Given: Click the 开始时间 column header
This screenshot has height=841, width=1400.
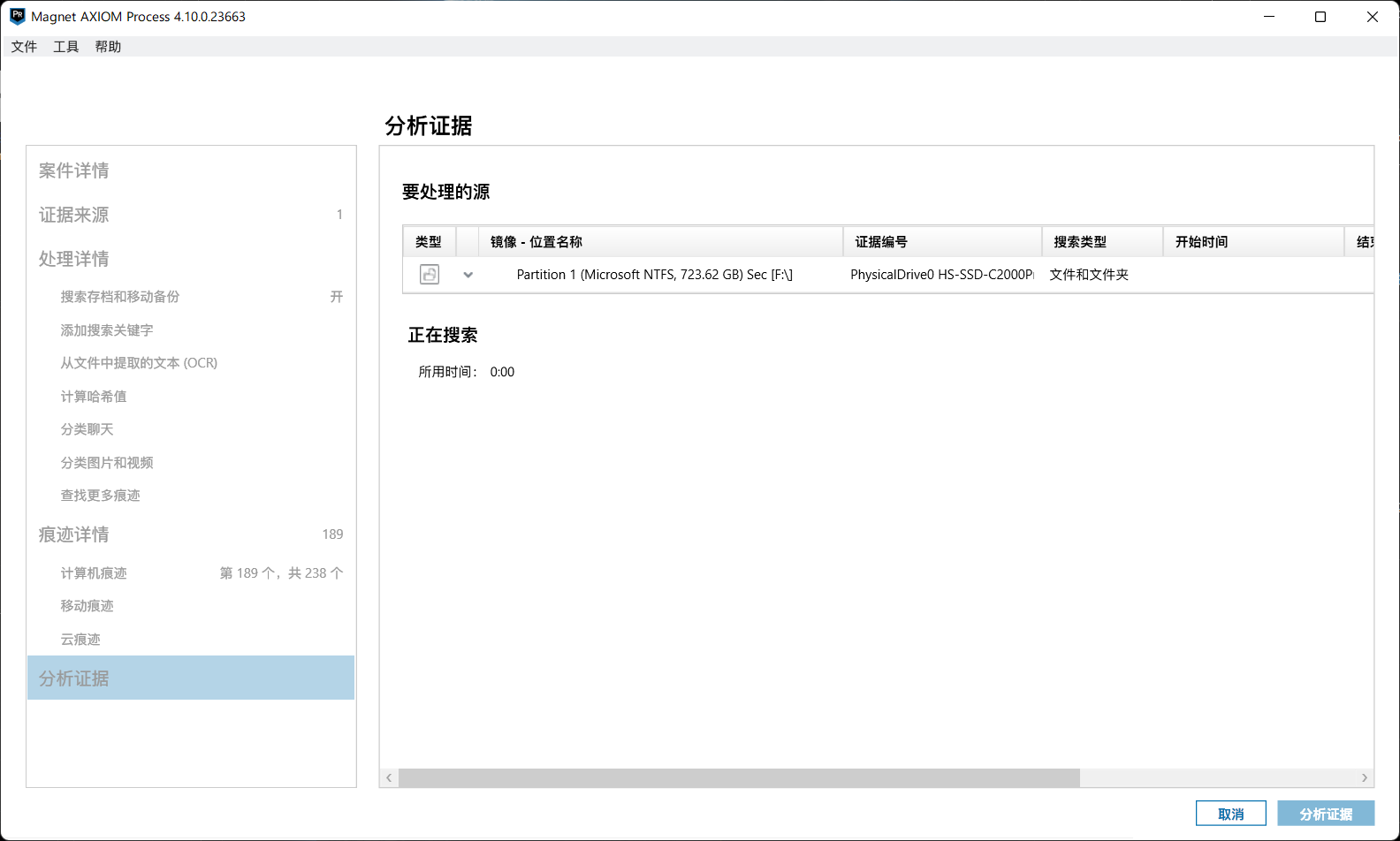Looking at the screenshot, I should click(1253, 241).
